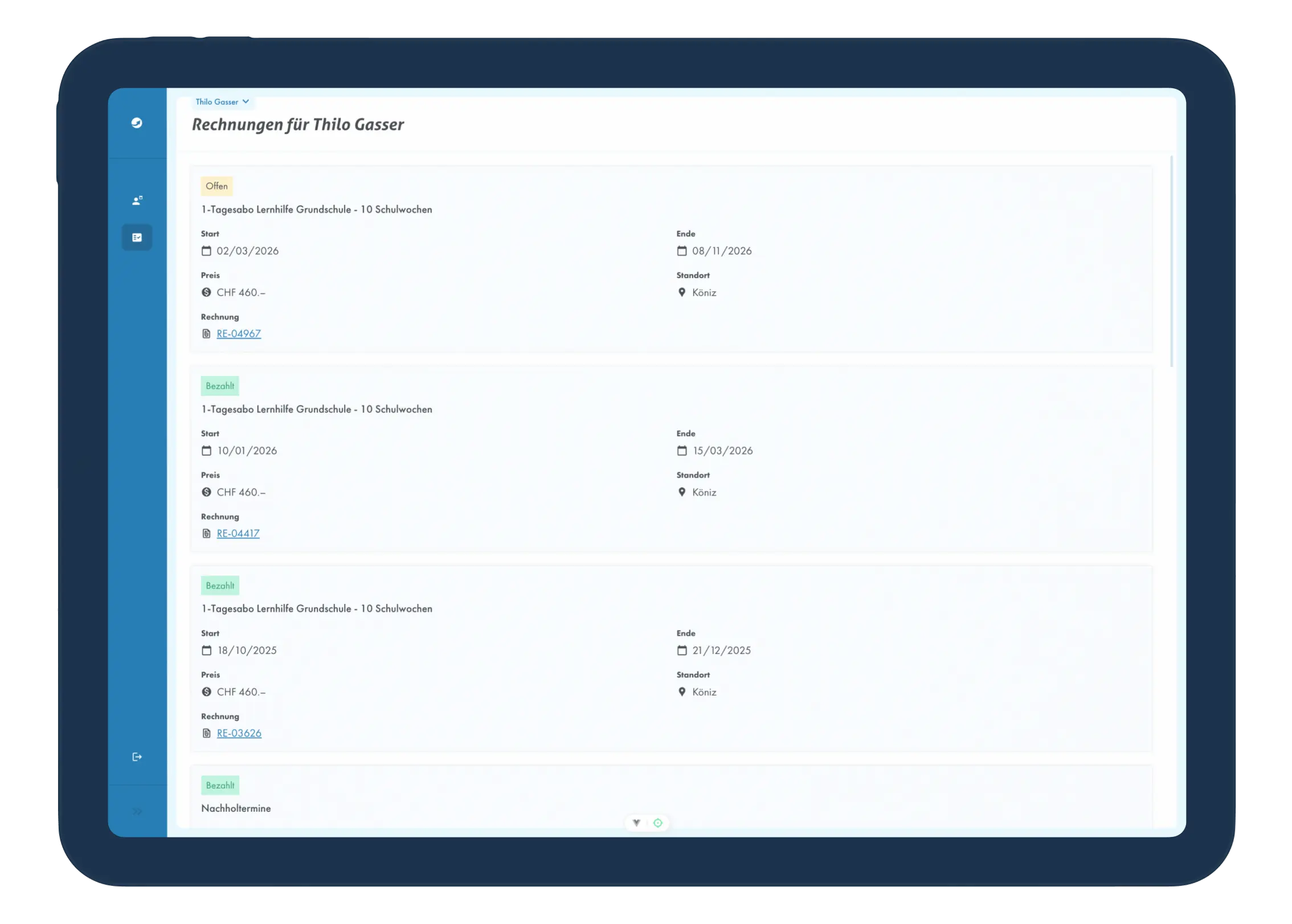
Task: Open invoice RE-04967
Action: coord(239,334)
